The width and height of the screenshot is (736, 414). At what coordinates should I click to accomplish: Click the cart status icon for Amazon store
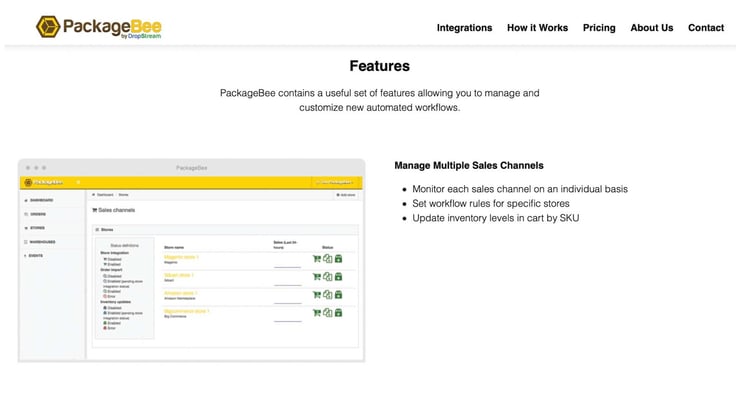tap(317, 295)
